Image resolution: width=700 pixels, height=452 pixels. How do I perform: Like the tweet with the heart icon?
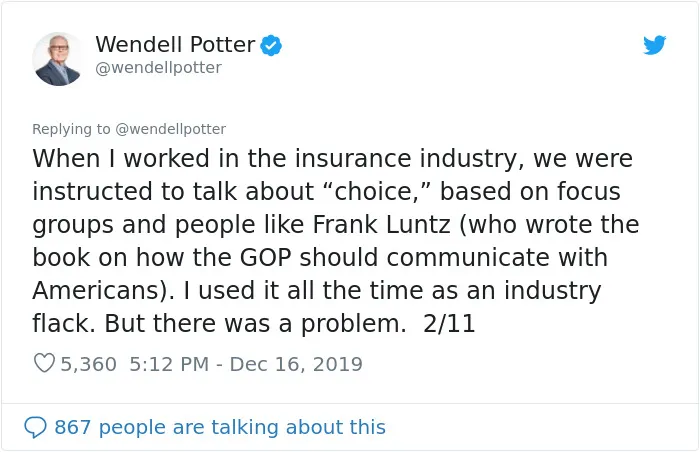click(44, 363)
